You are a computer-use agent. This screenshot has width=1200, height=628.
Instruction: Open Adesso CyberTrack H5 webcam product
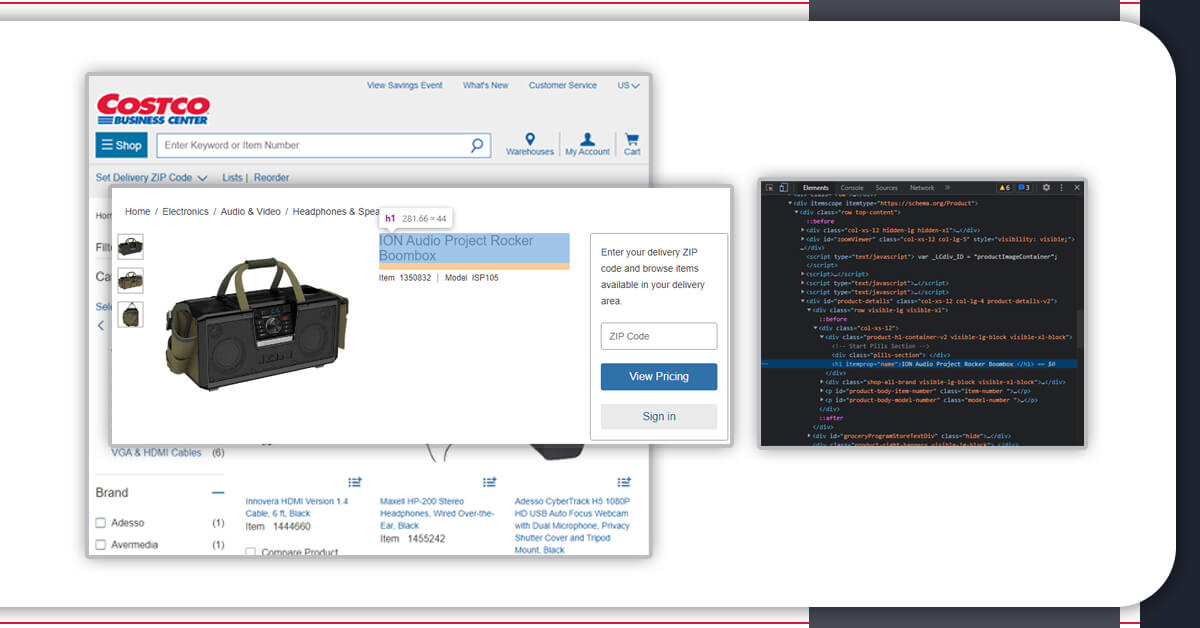tap(572, 526)
